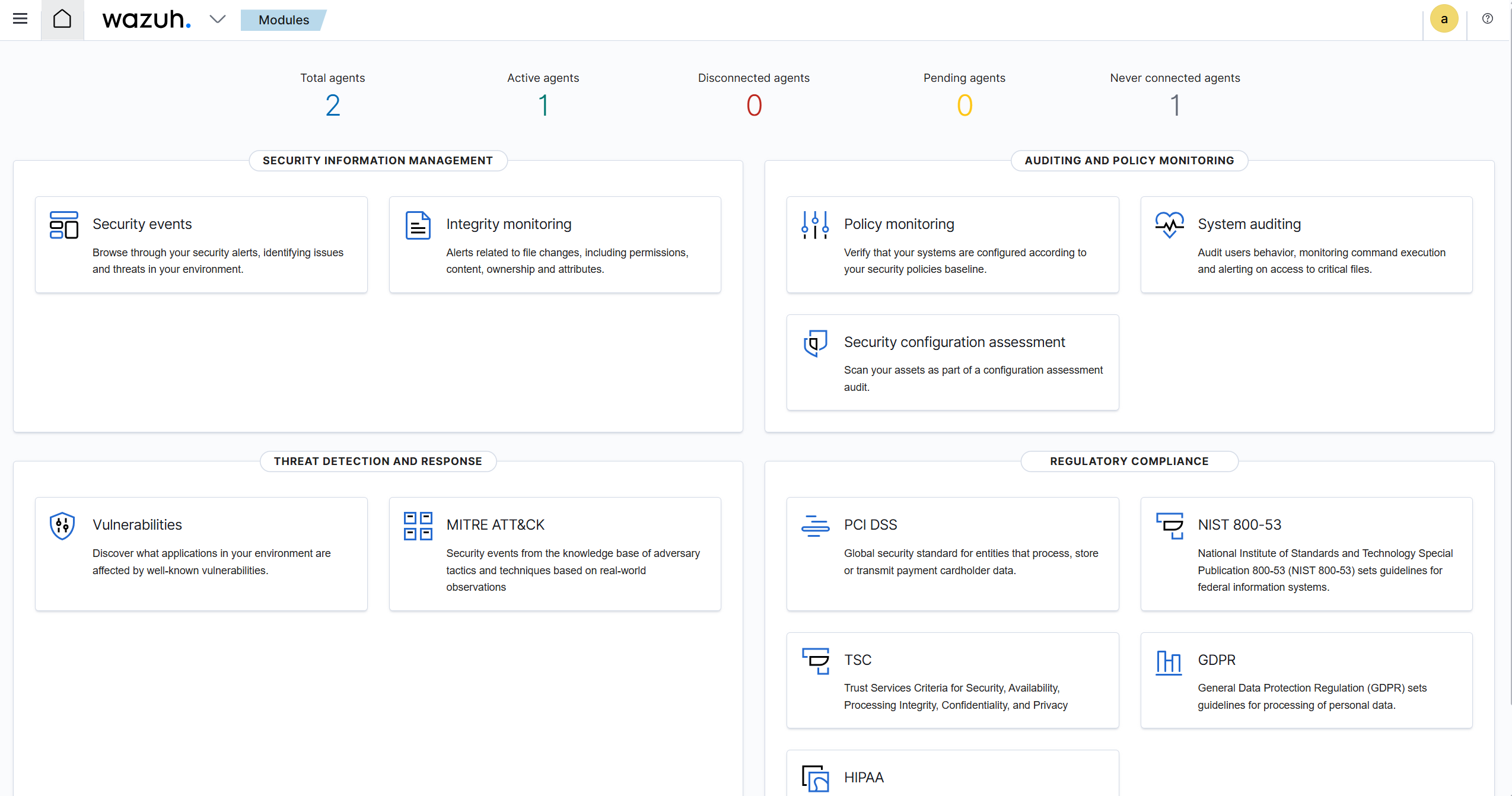This screenshot has height=796, width=1512.
Task: Click the MITRE ATT&CK grid icon
Action: (x=418, y=526)
